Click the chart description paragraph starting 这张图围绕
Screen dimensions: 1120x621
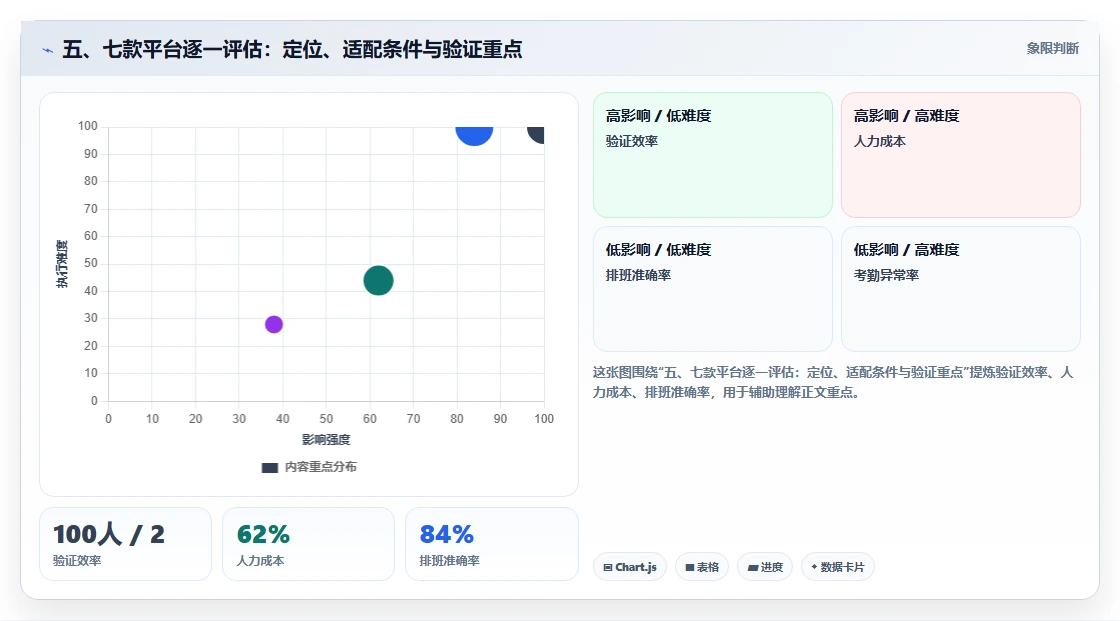pos(833,382)
